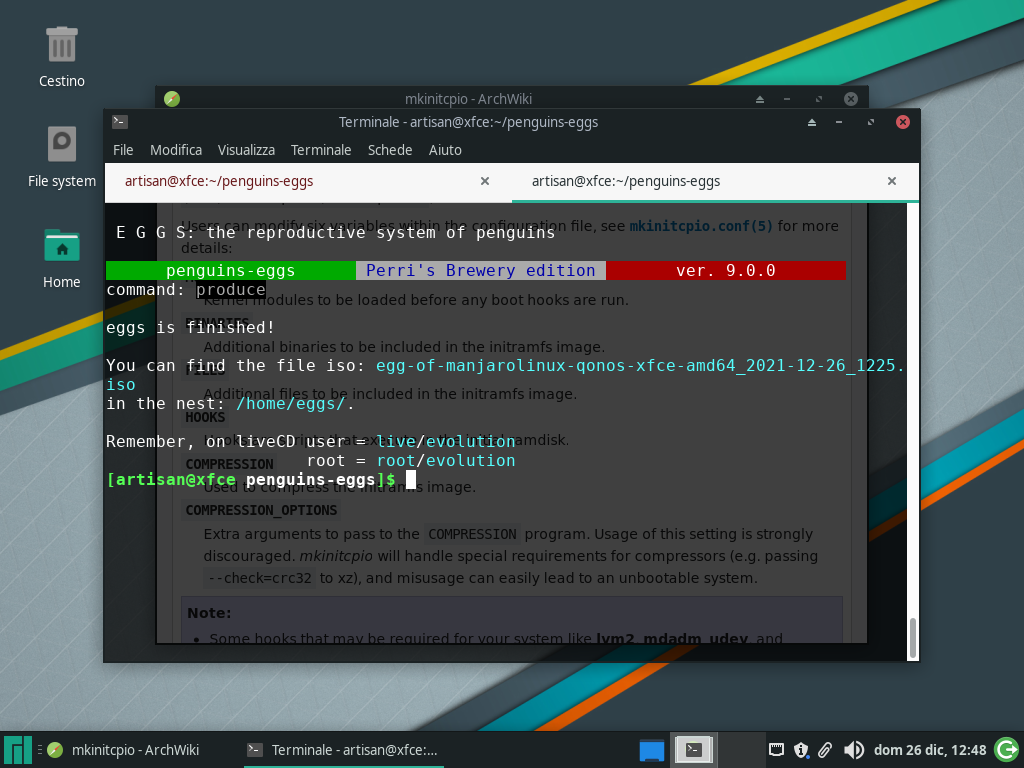The width and height of the screenshot is (1024, 768).
Task: Maximize the ArchWiki window
Action: point(818,99)
